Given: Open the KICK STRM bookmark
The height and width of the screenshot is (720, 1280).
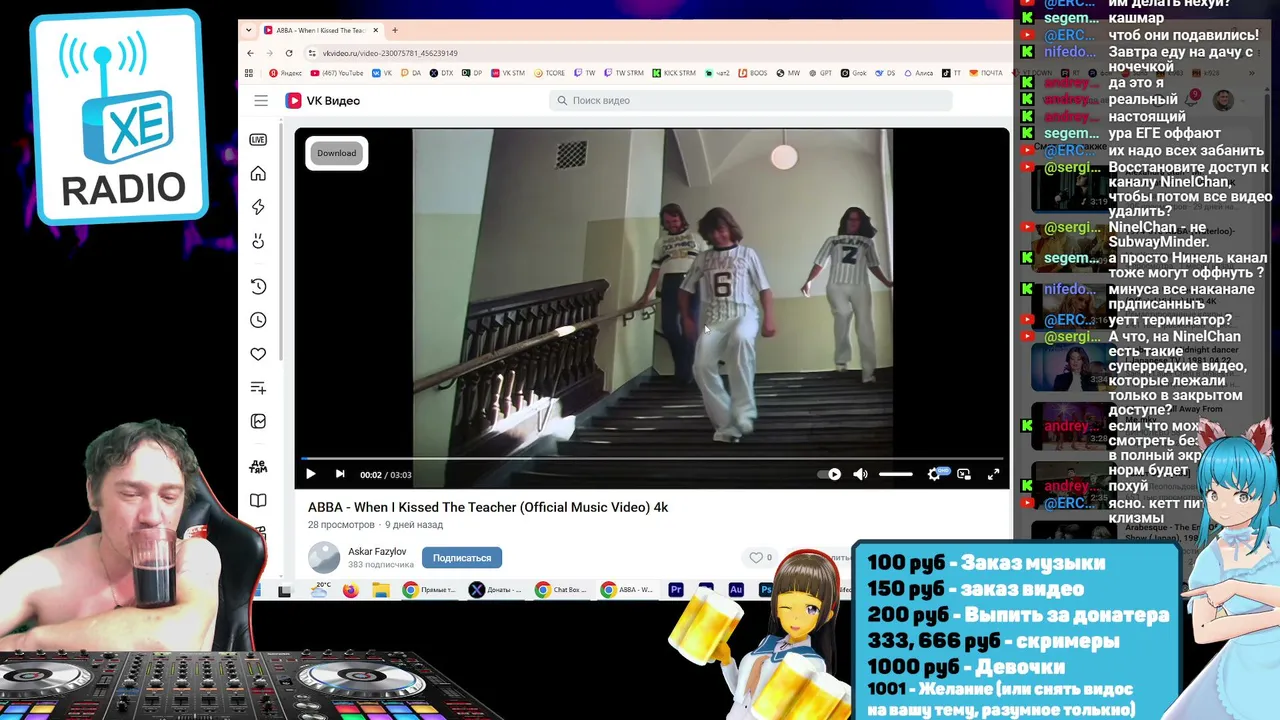Looking at the screenshot, I should point(674,73).
